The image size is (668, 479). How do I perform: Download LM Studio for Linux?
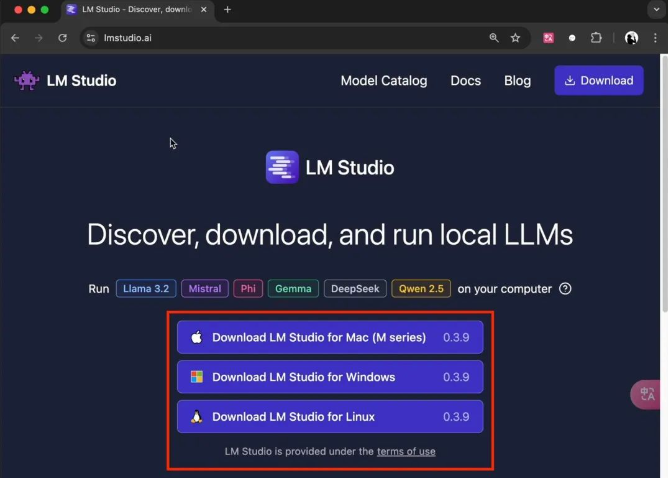click(330, 416)
